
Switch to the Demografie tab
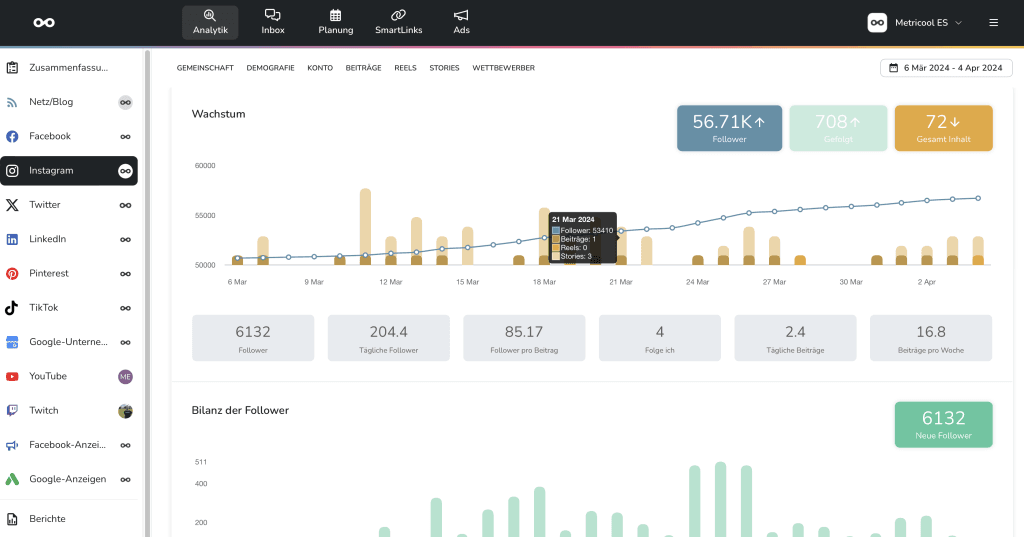click(270, 68)
